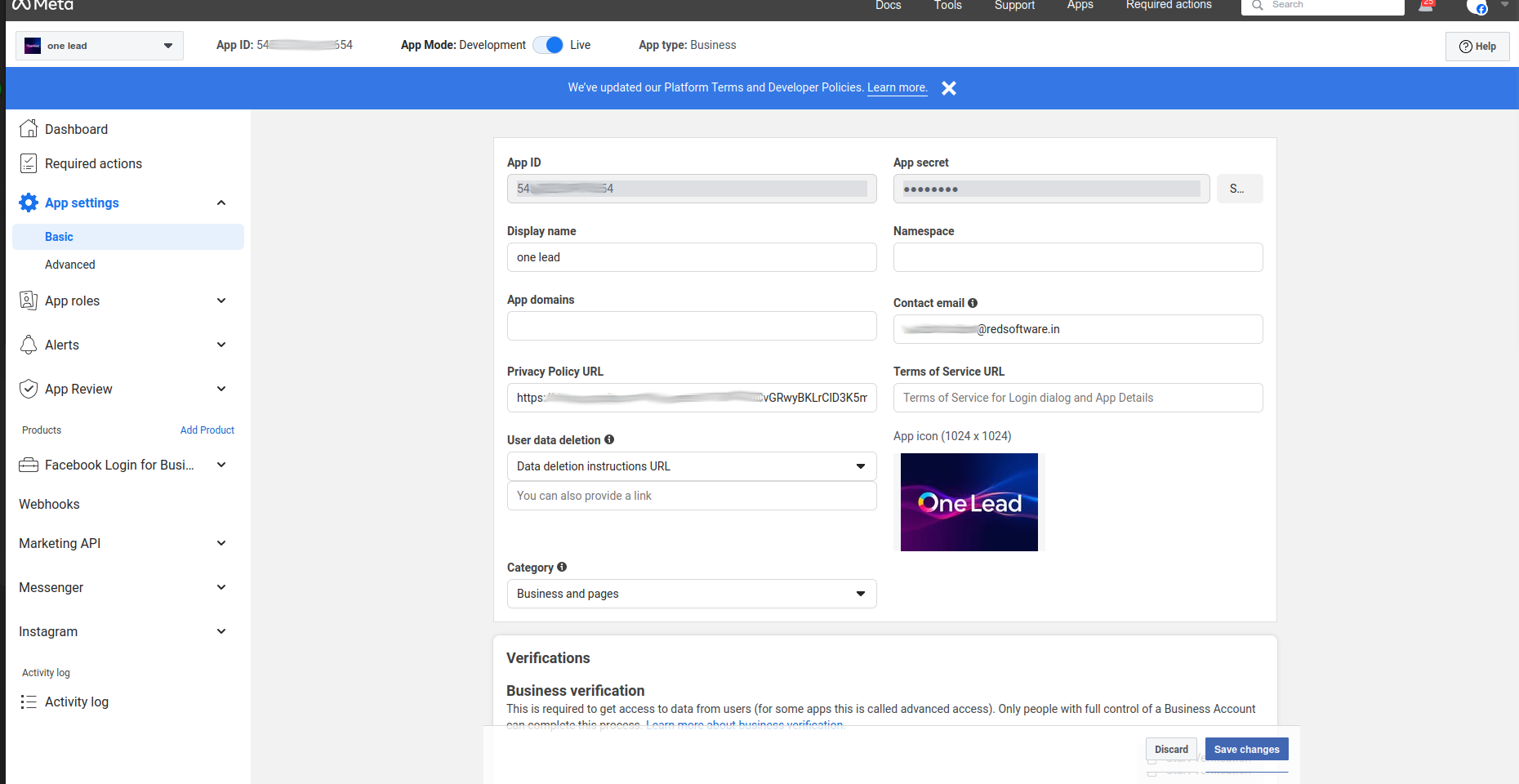
Task: Expand the App roles section
Action: [x=221, y=301]
